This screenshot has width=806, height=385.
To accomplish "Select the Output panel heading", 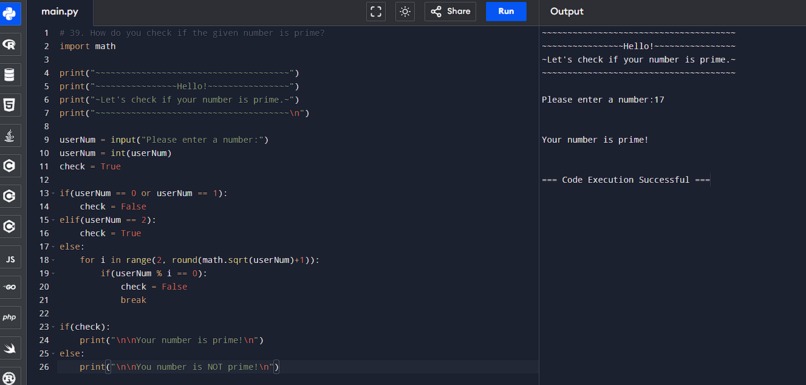I will point(566,11).
